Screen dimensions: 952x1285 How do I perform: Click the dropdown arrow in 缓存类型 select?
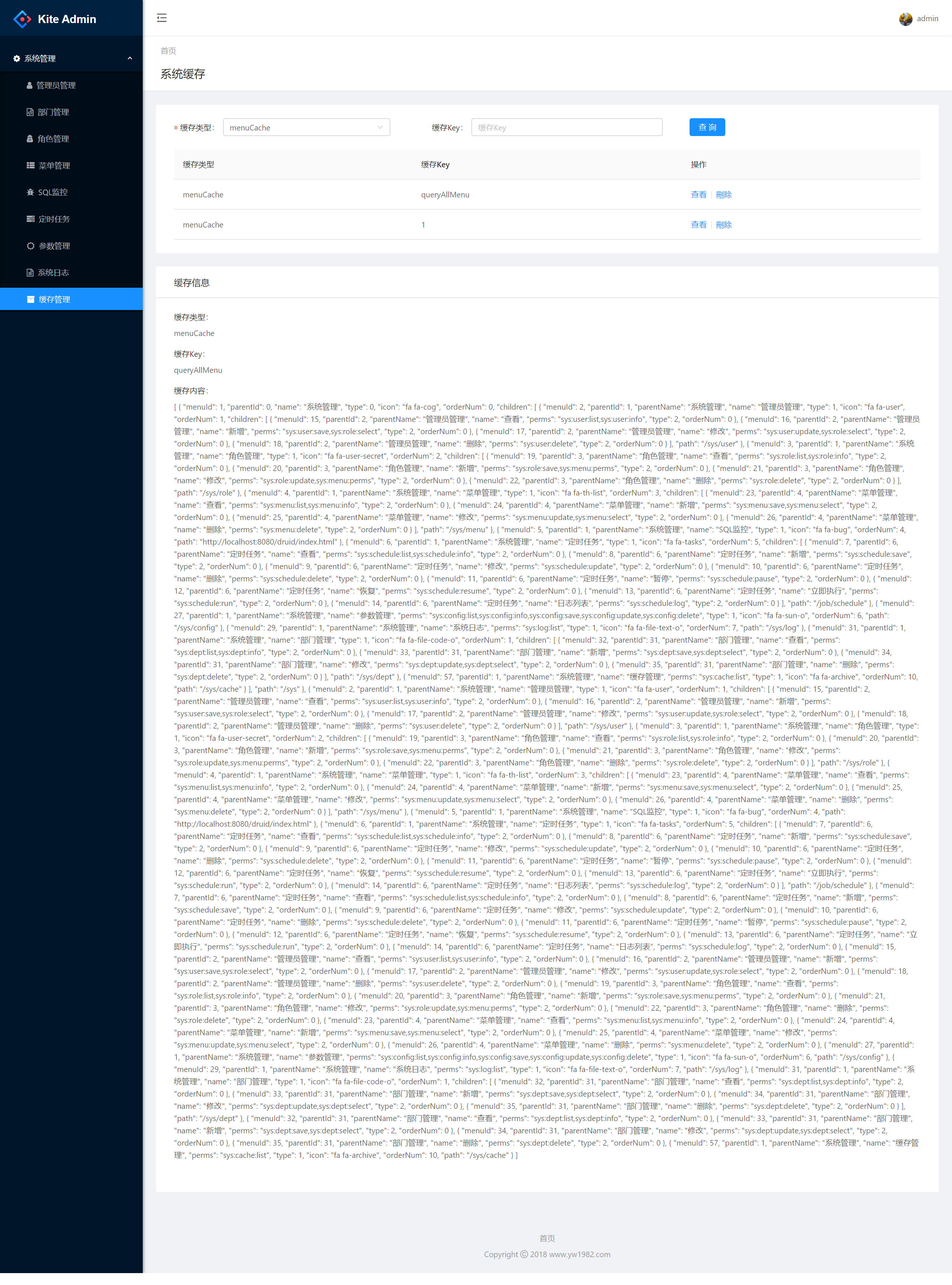pyautogui.click(x=380, y=127)
